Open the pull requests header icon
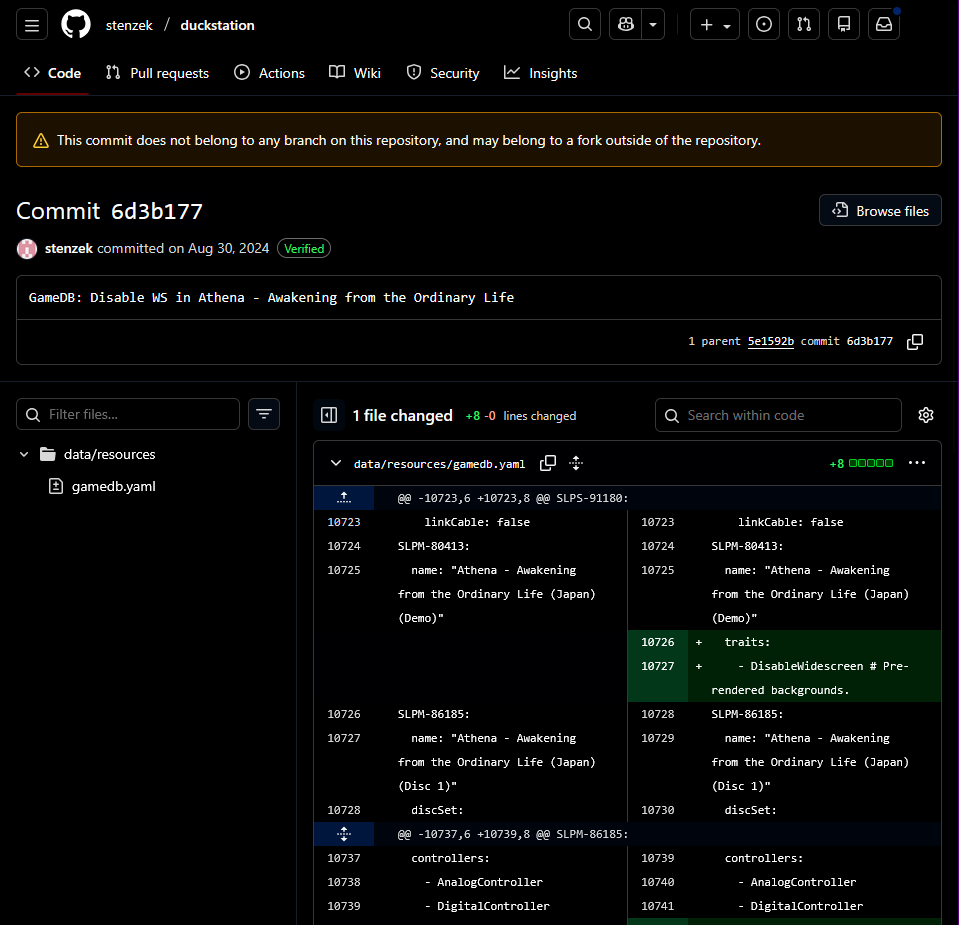This screenshot has width=960, height=925. point(804,25)
